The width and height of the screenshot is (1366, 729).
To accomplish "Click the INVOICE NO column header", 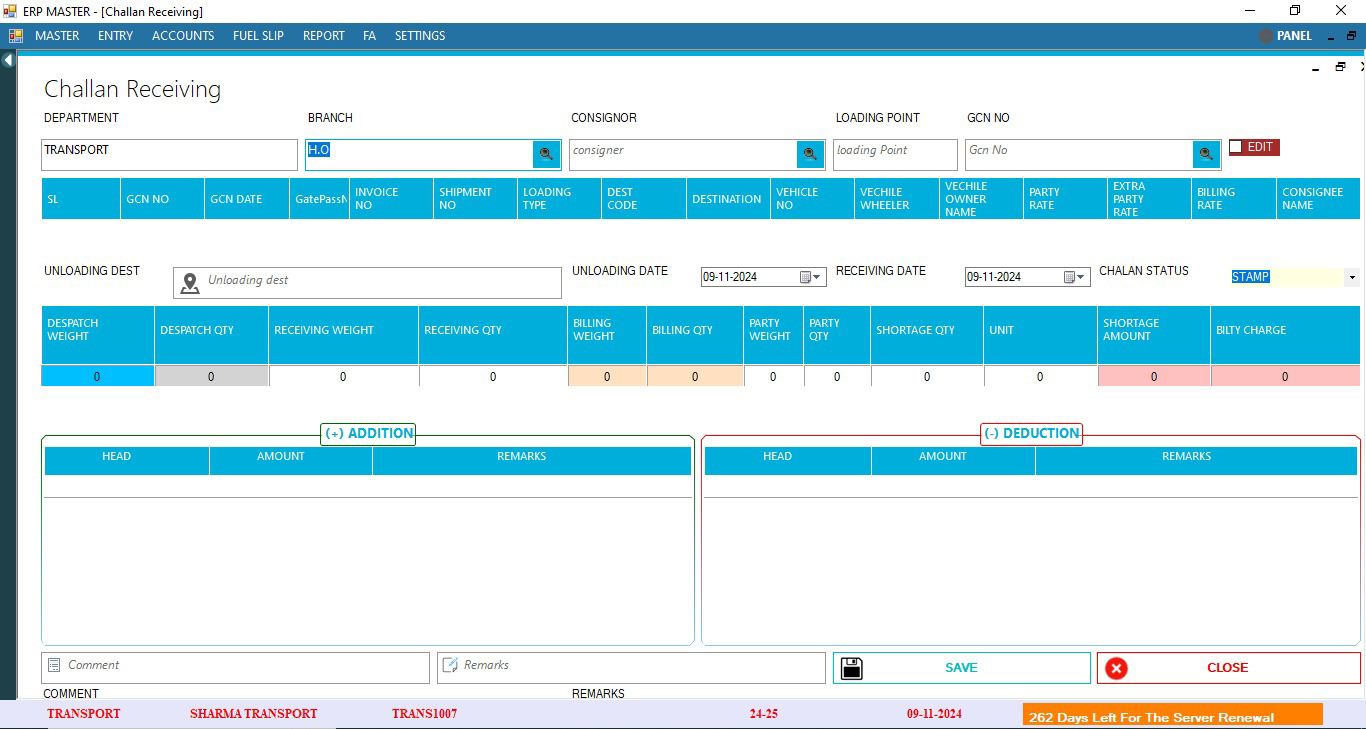I will click(x=391, y=199).
